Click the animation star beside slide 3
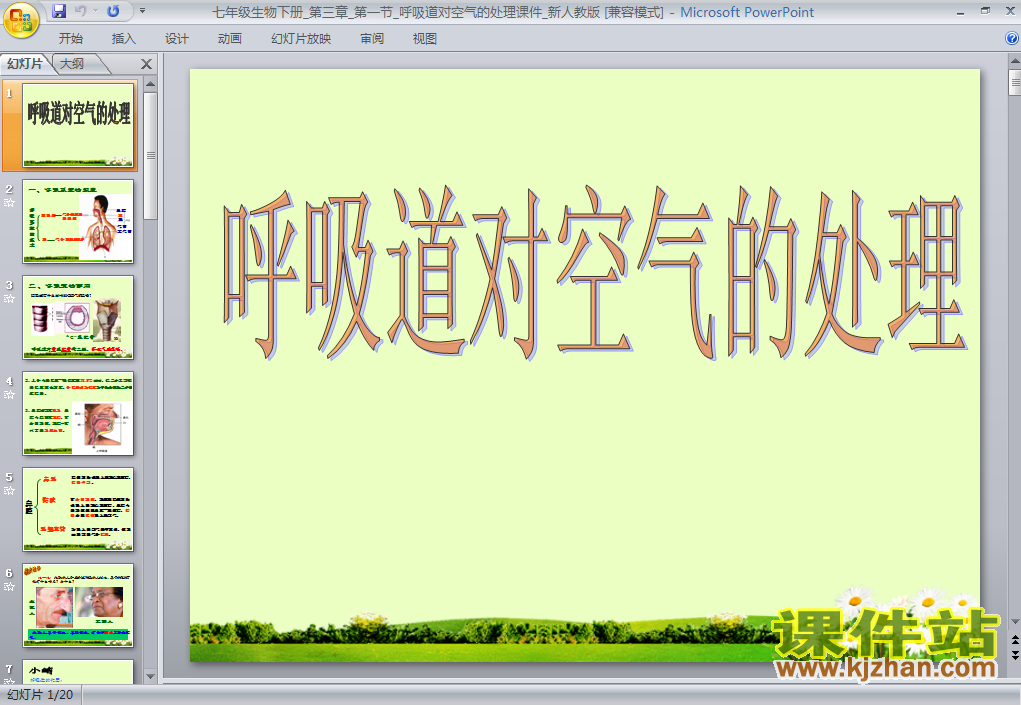Image resolution: width=1021 pixels, height=705 pixels. 9,299
